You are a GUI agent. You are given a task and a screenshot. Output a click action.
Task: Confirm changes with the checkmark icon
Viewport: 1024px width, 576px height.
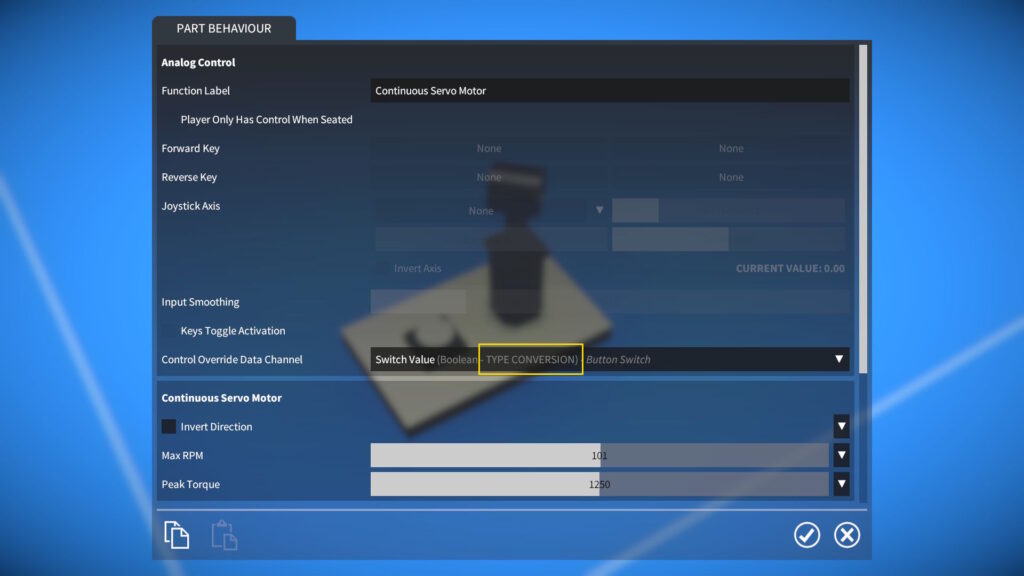807,535
